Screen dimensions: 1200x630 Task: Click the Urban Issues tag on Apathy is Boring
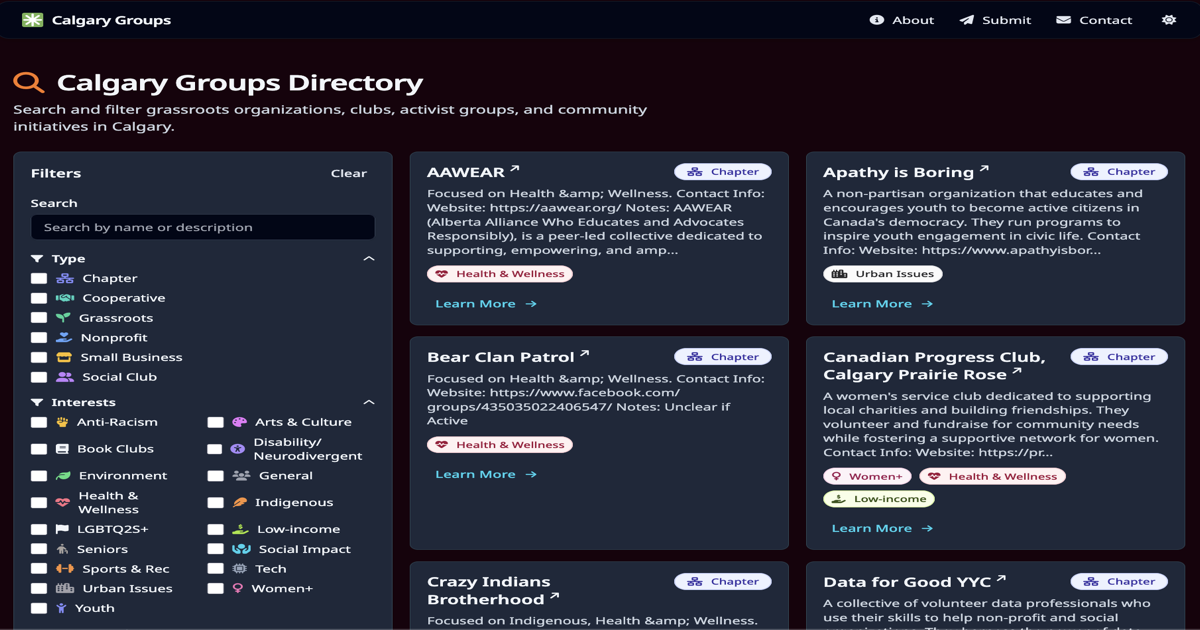point(883,274)
